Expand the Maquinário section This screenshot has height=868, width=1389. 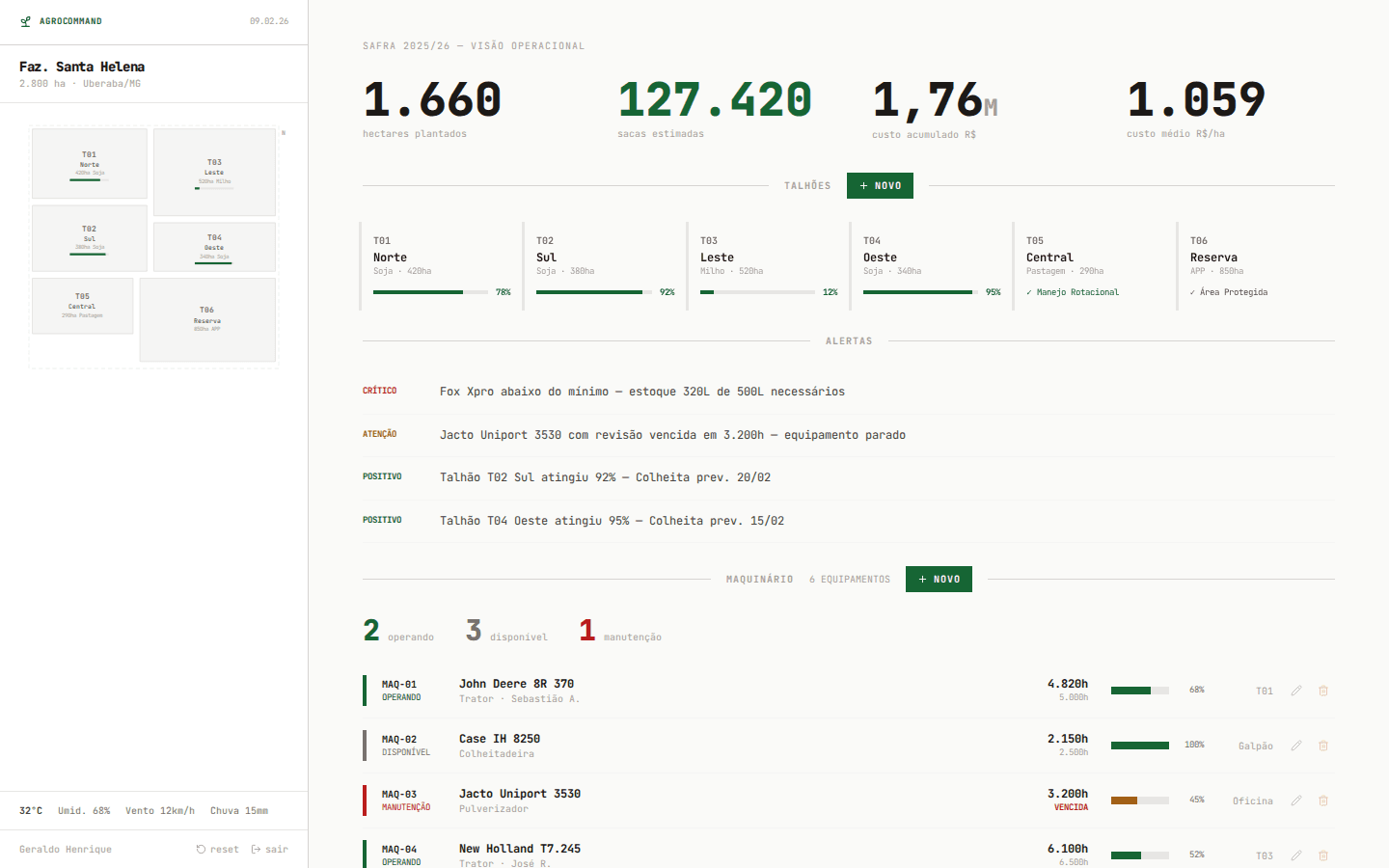(x=759, y=579)
